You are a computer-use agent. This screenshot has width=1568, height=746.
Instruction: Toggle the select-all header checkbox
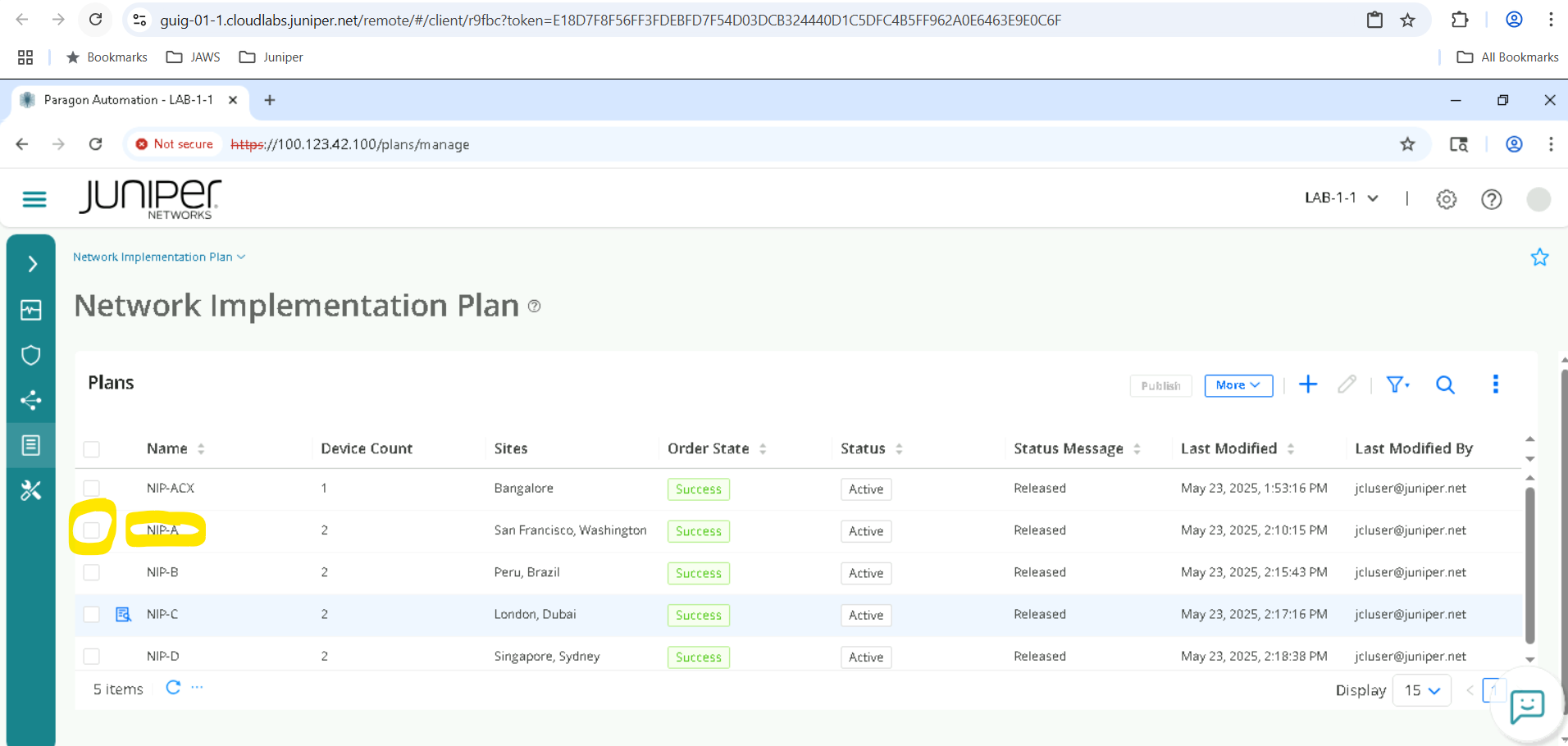[92, 449]
